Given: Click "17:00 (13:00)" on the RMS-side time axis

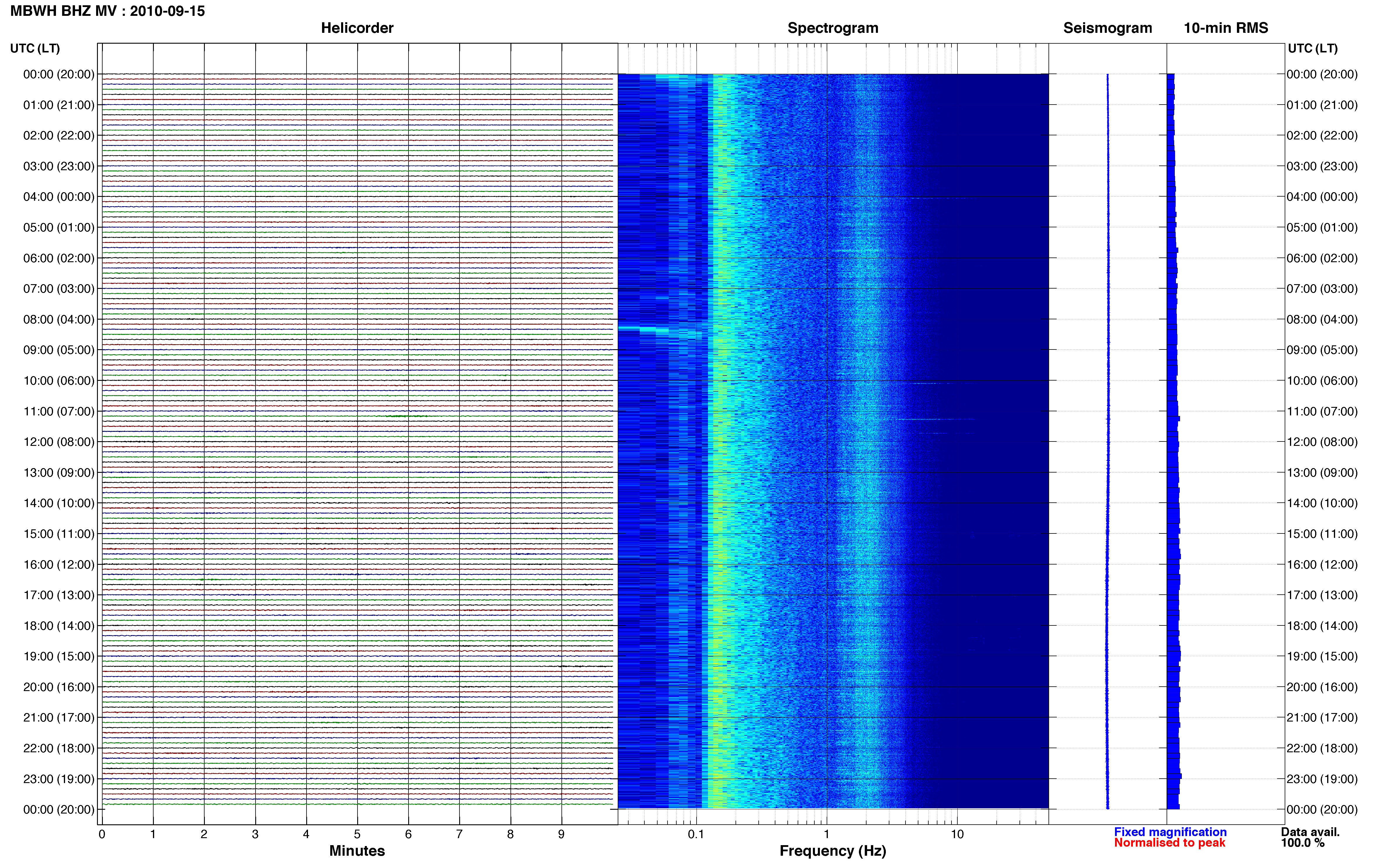Looking at the screenshot, I should click(1322, 595).
